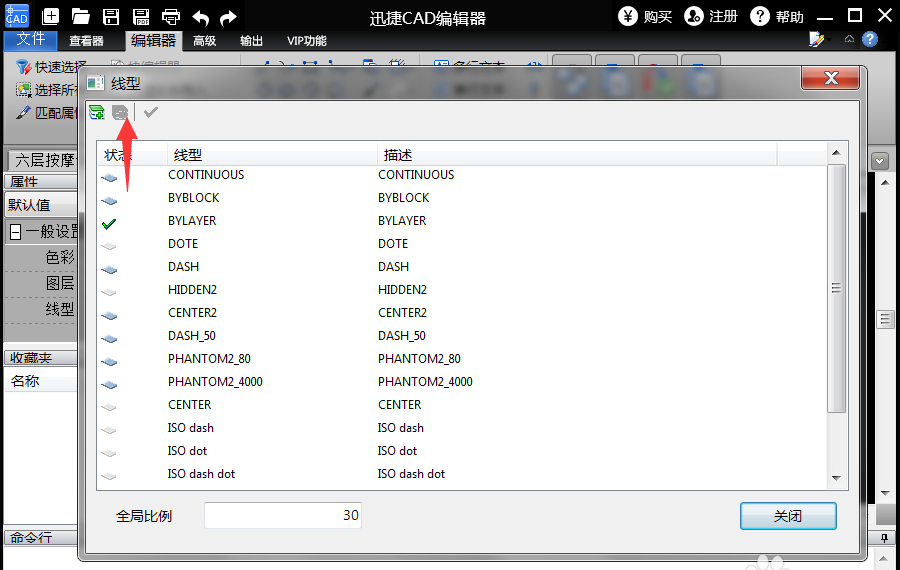
Task: Select the CENTER linetype name
Action: coord(189,404)
